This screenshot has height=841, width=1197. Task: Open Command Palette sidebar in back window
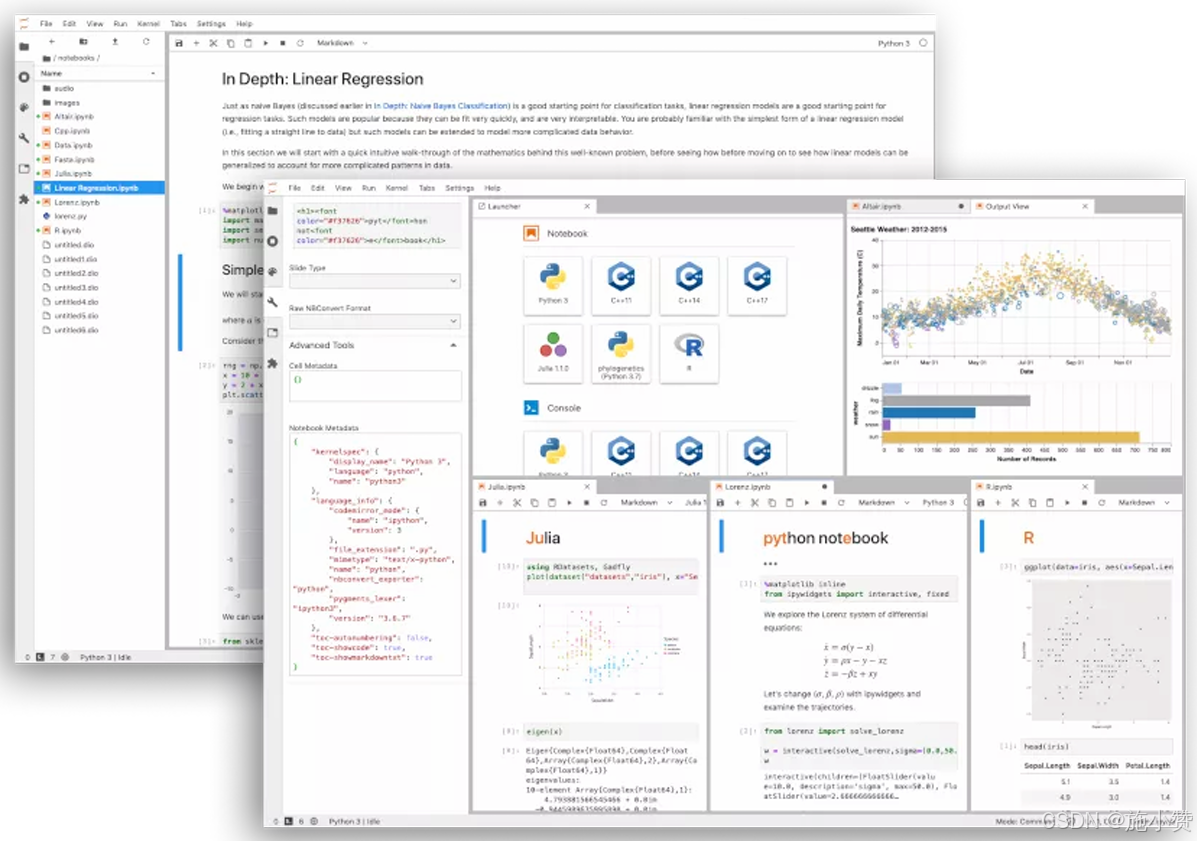(x=24, y=108)
